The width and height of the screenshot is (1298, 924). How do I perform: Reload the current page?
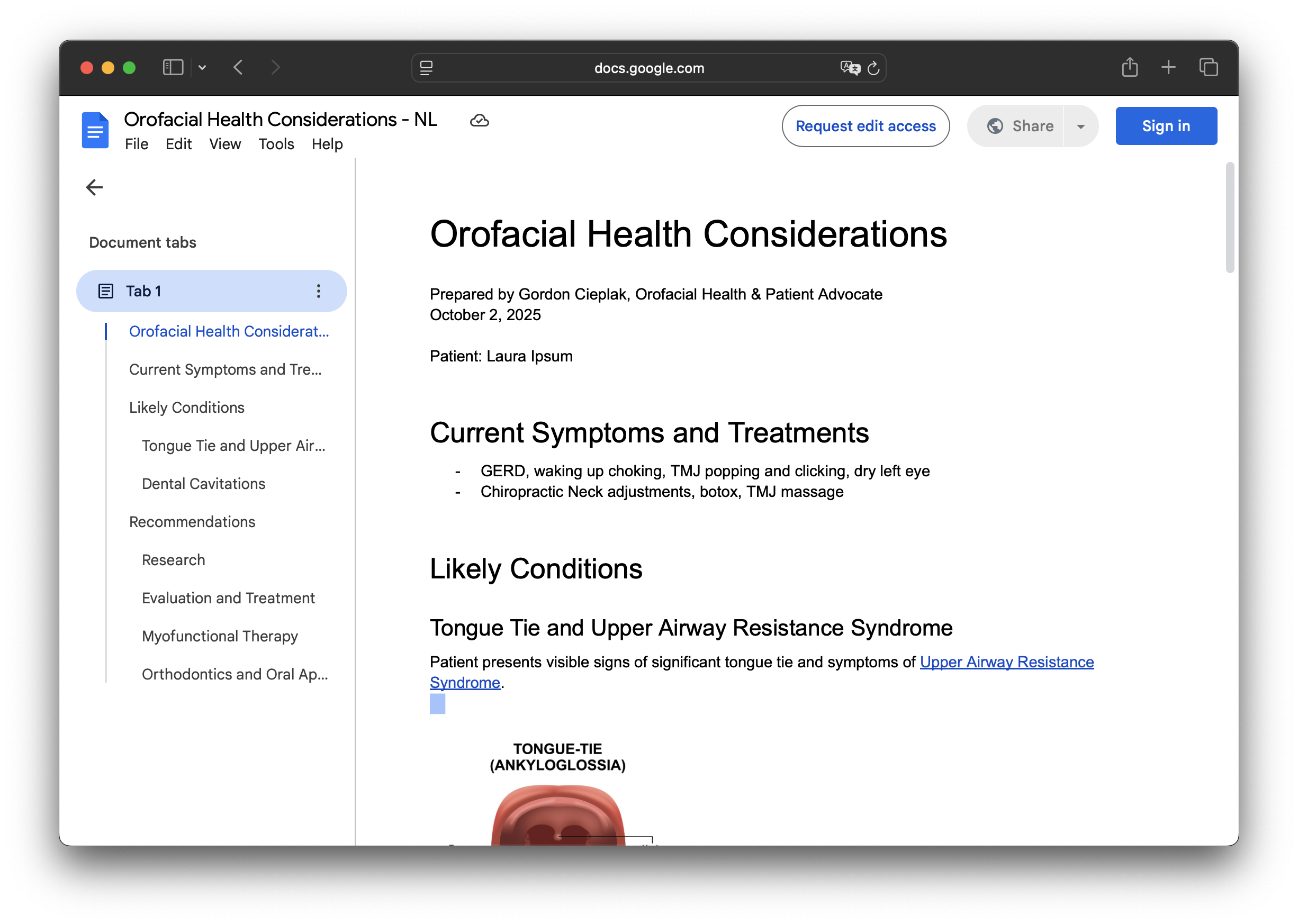coord(874,68)
